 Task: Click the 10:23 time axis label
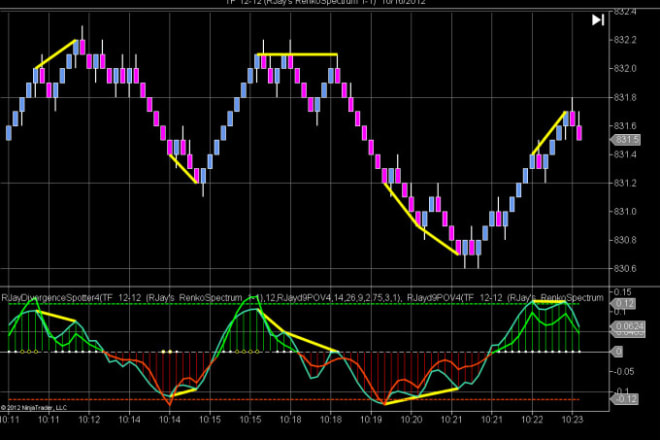[572, 420]
